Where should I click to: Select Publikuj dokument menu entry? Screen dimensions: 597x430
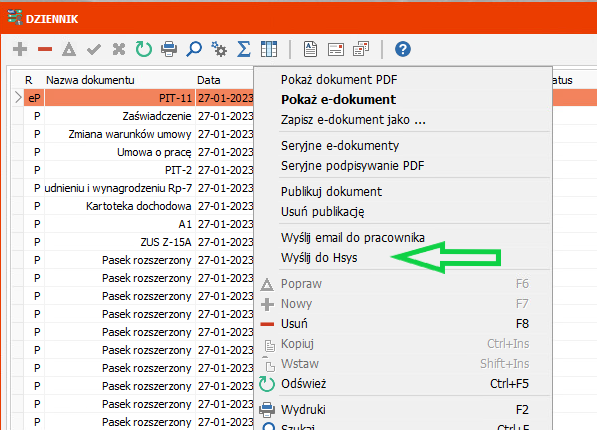[331, 192]
